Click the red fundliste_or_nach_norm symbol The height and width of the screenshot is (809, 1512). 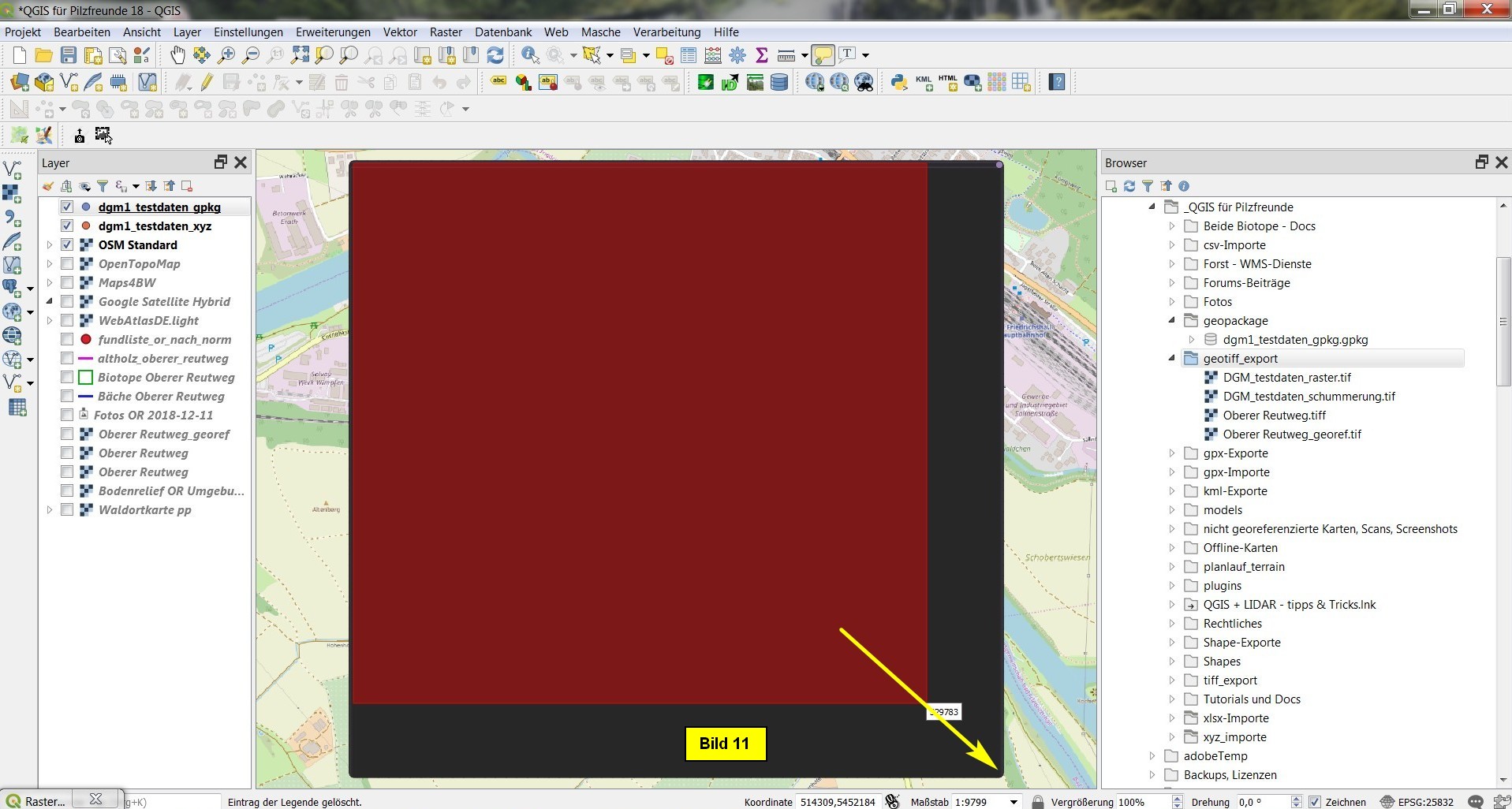tap(86, 340)
